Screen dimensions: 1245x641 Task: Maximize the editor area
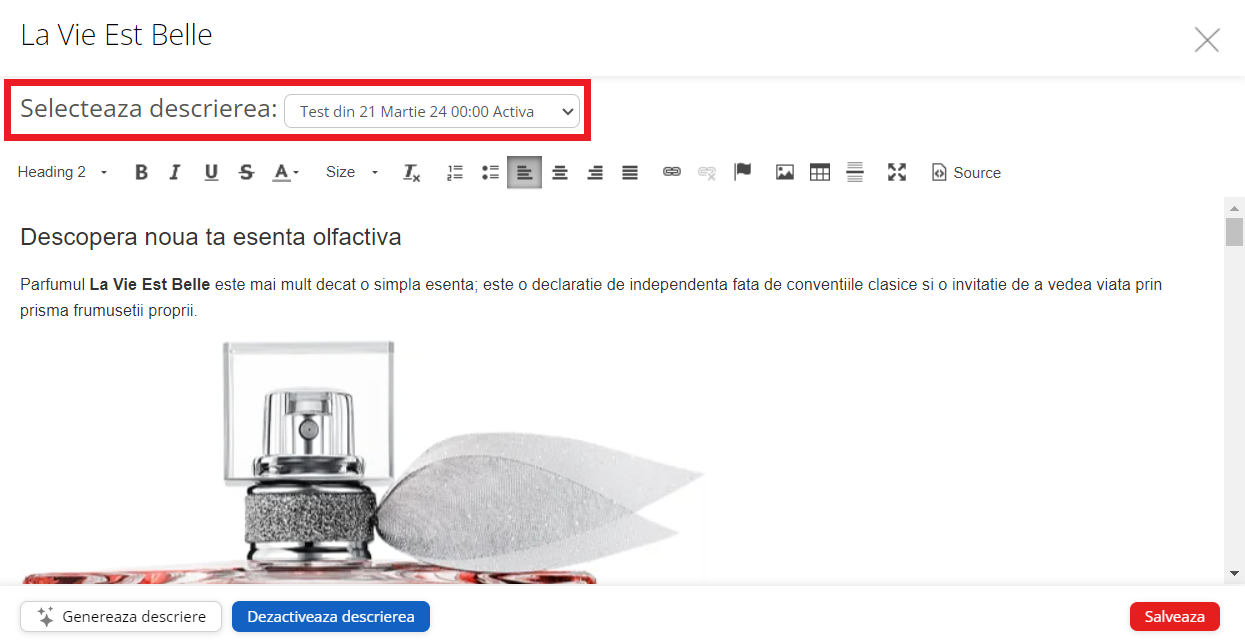pos(897,173)
